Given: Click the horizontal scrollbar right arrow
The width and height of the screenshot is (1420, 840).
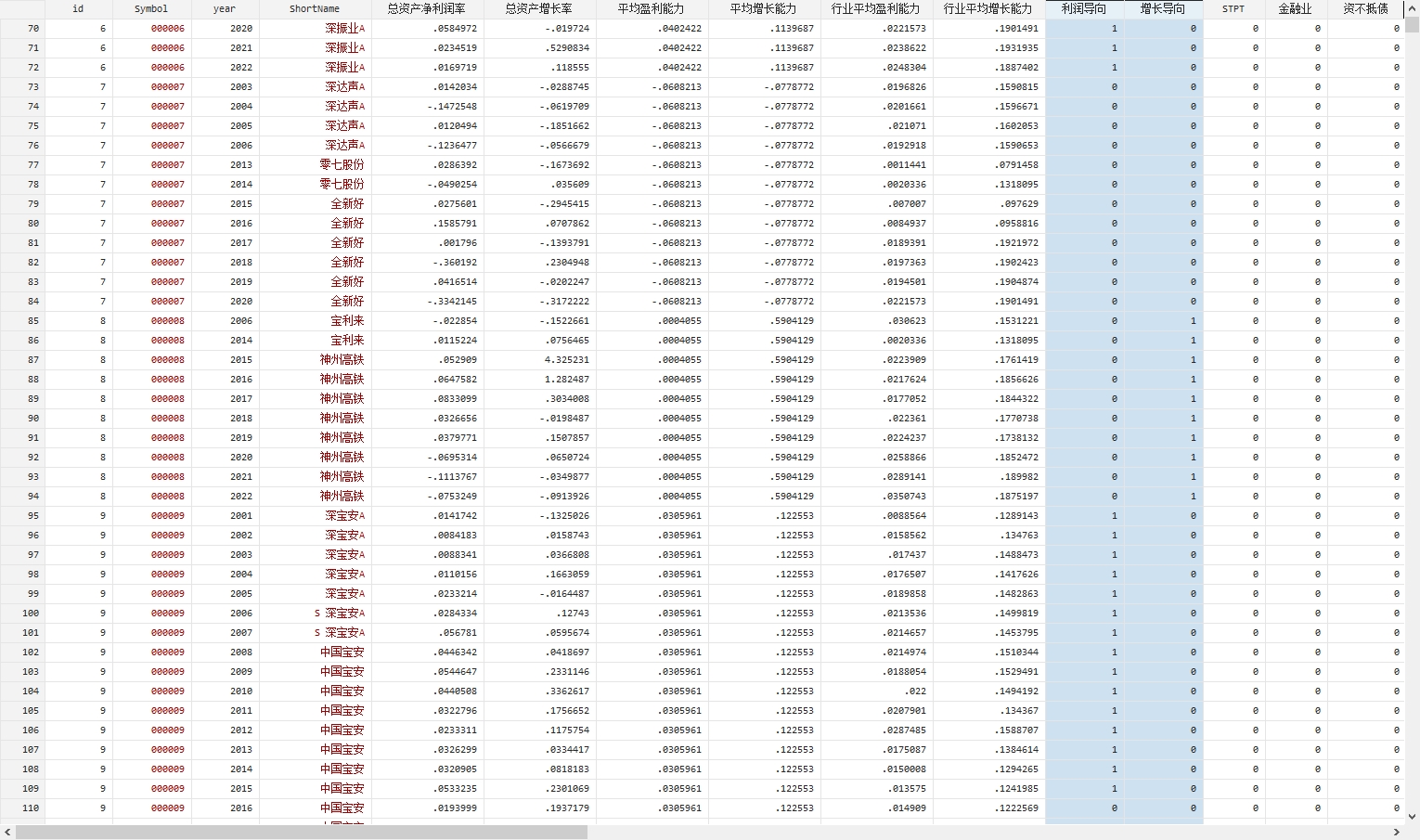Looking at the screenshot, I should click(x=1398, y=832).
